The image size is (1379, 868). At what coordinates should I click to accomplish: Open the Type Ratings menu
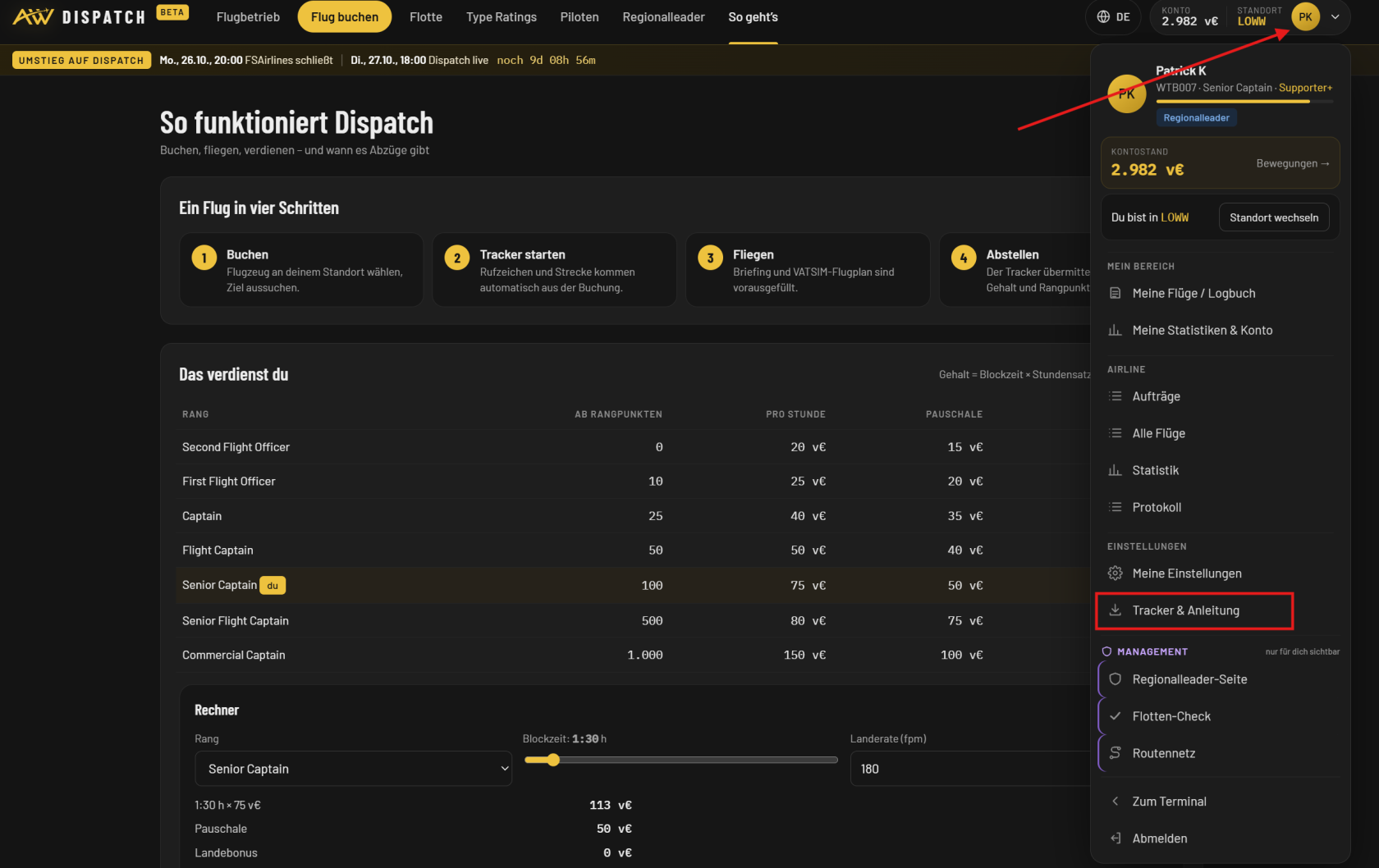pos(502,16)
